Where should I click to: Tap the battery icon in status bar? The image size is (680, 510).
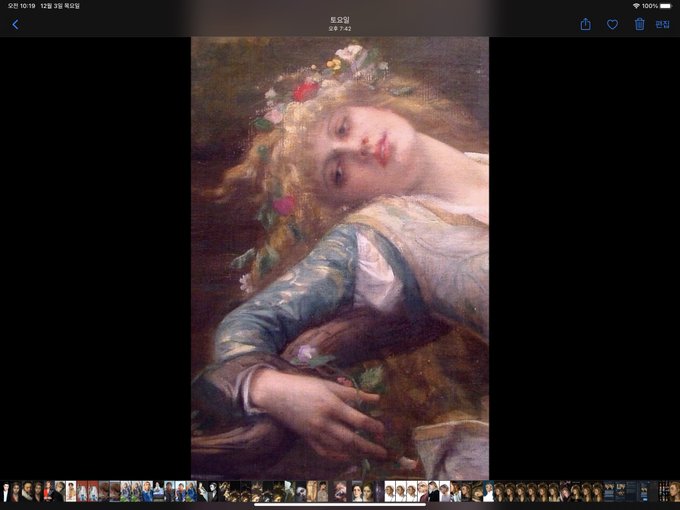click(666, 6)
